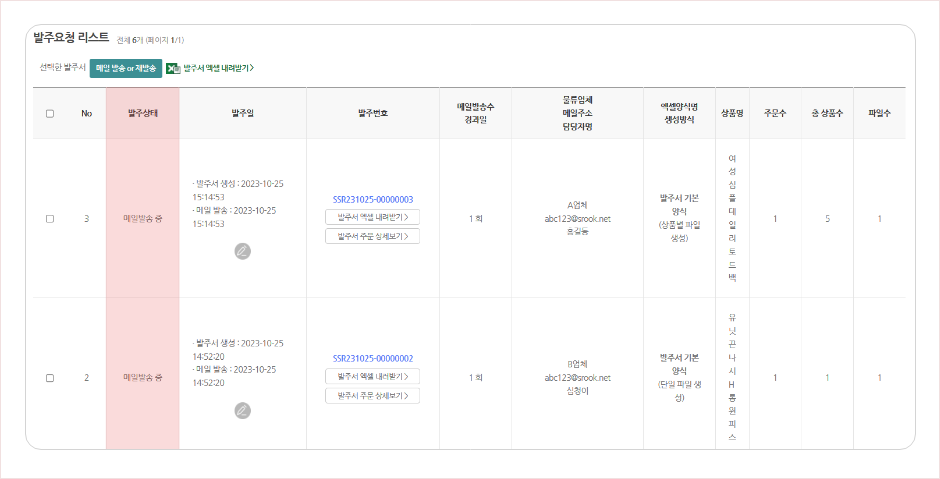The image size is (940, 479).
Task: Click the 발주일 column header
Action: coord(243,113)
